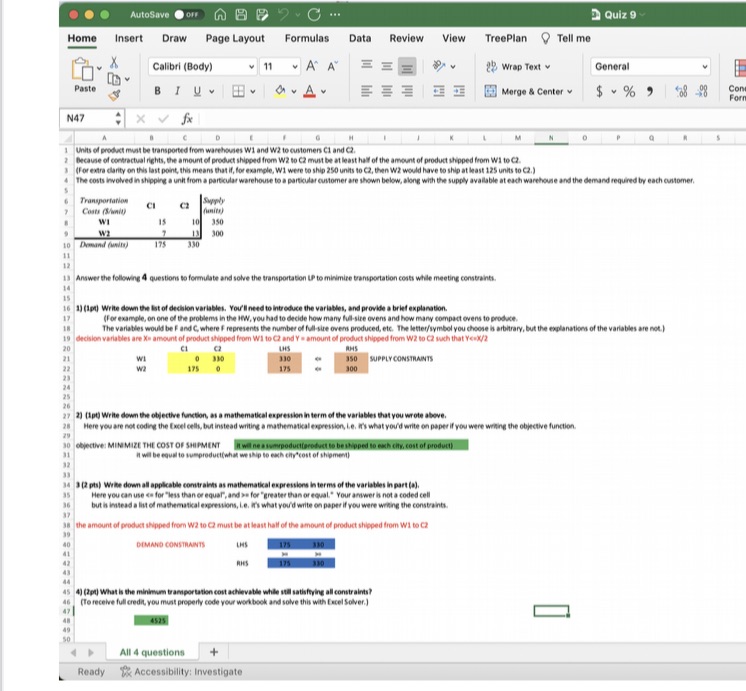Click the Insert Function fx icon

(x=187, y=118)
